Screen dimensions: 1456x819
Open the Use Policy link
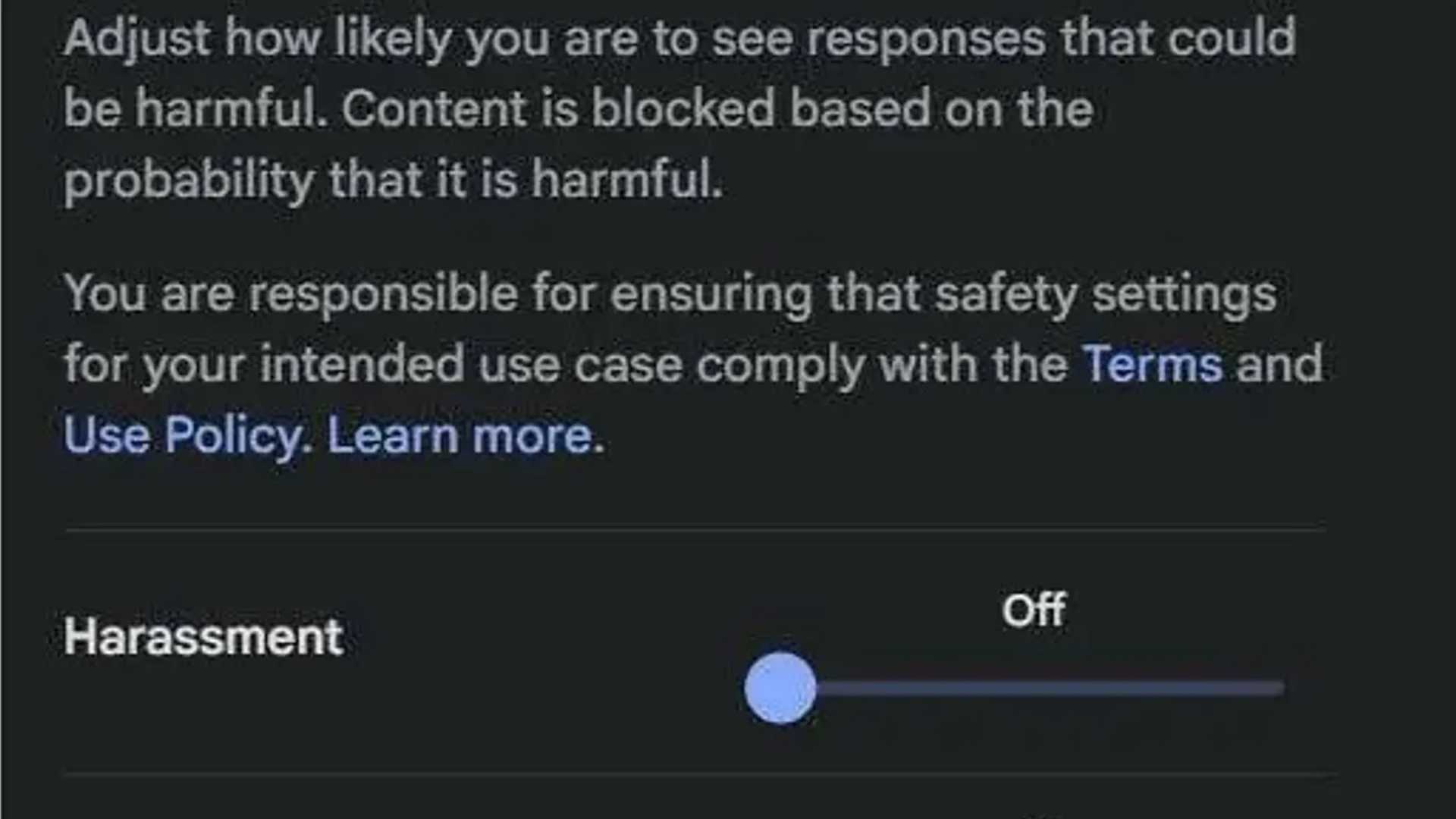click(x=184, y=436)
